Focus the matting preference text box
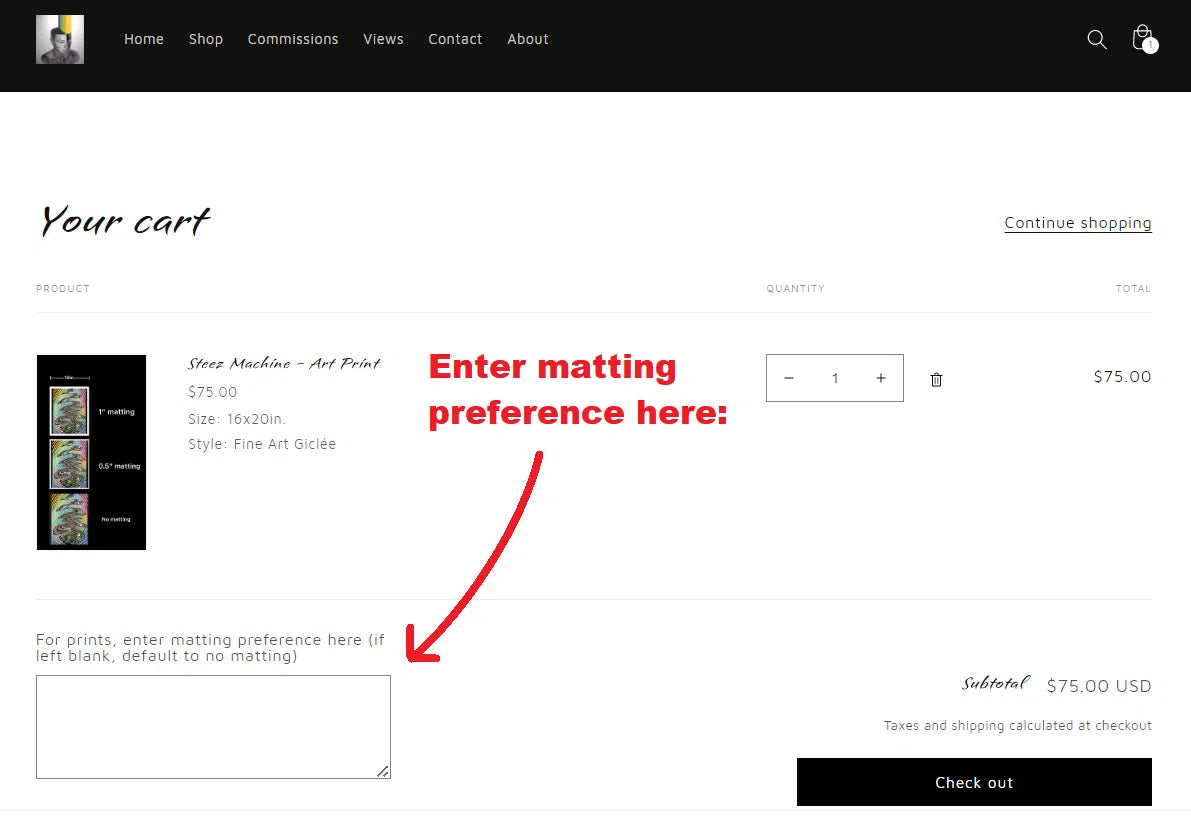This screenshot has height=837, width=1191. coord(213,726)
